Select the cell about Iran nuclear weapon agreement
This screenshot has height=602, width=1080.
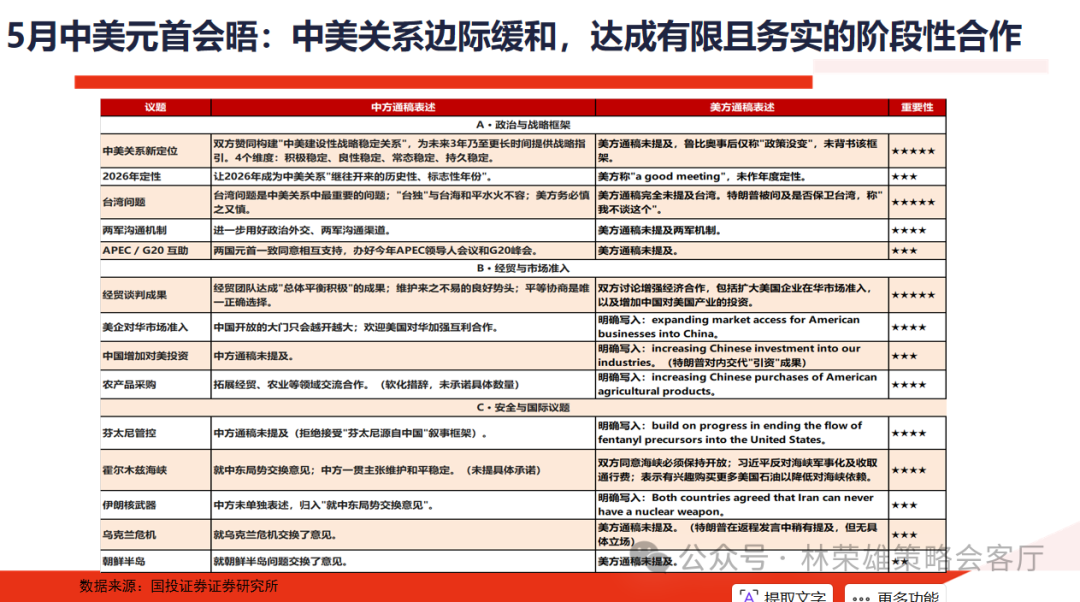[742, 505]
